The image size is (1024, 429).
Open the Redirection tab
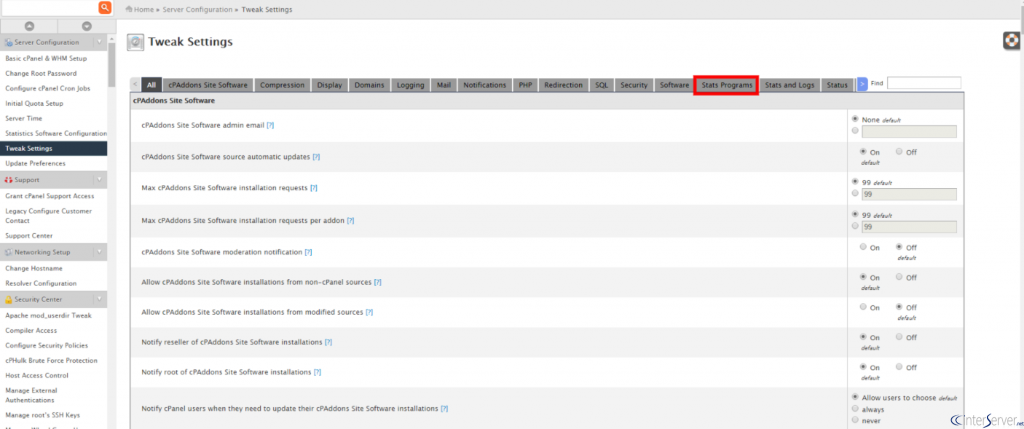[x=564, y=86]
